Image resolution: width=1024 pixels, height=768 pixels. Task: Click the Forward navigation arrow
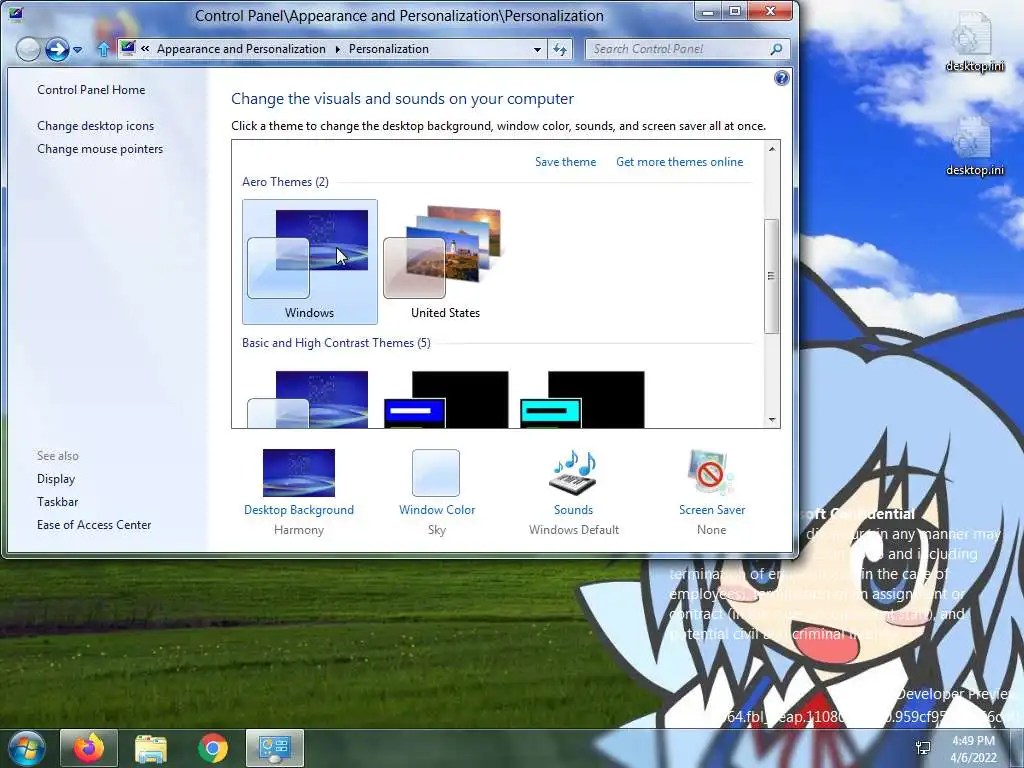pyautogui.click(x=57, y=49)
